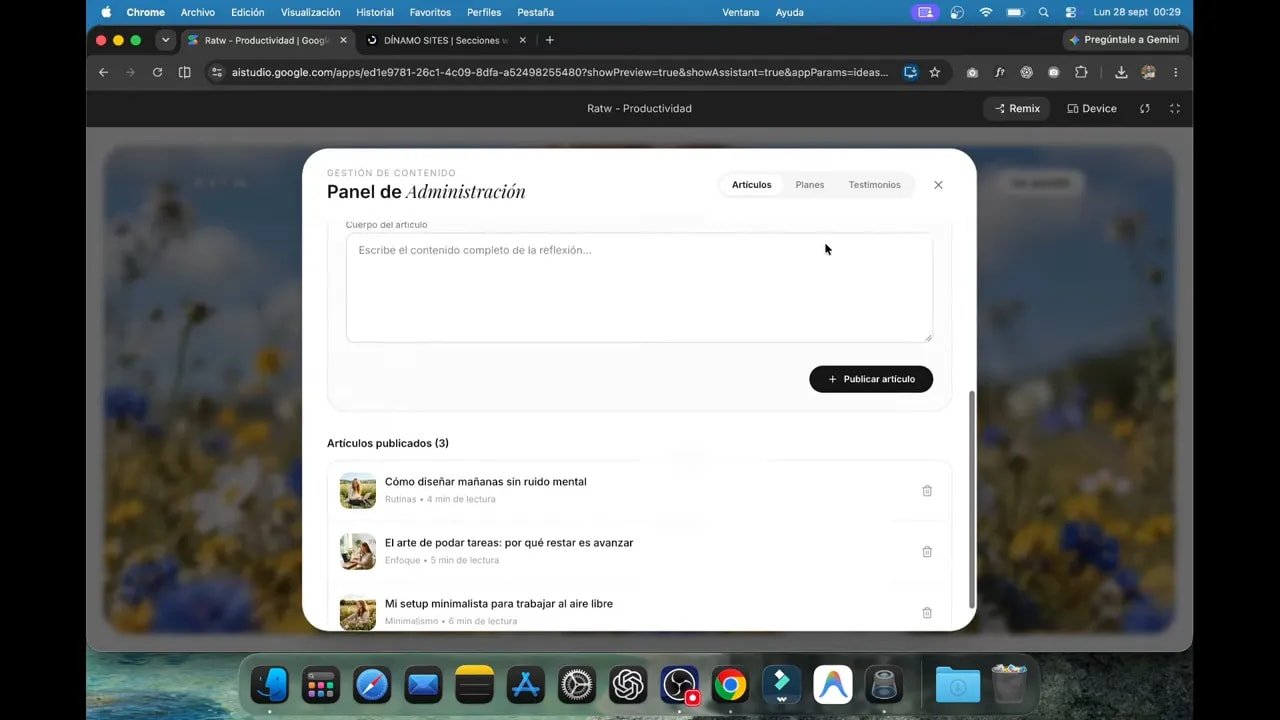Open the Ventana menu
Viewport: 1280px width, 720px height.
[741, 12]
